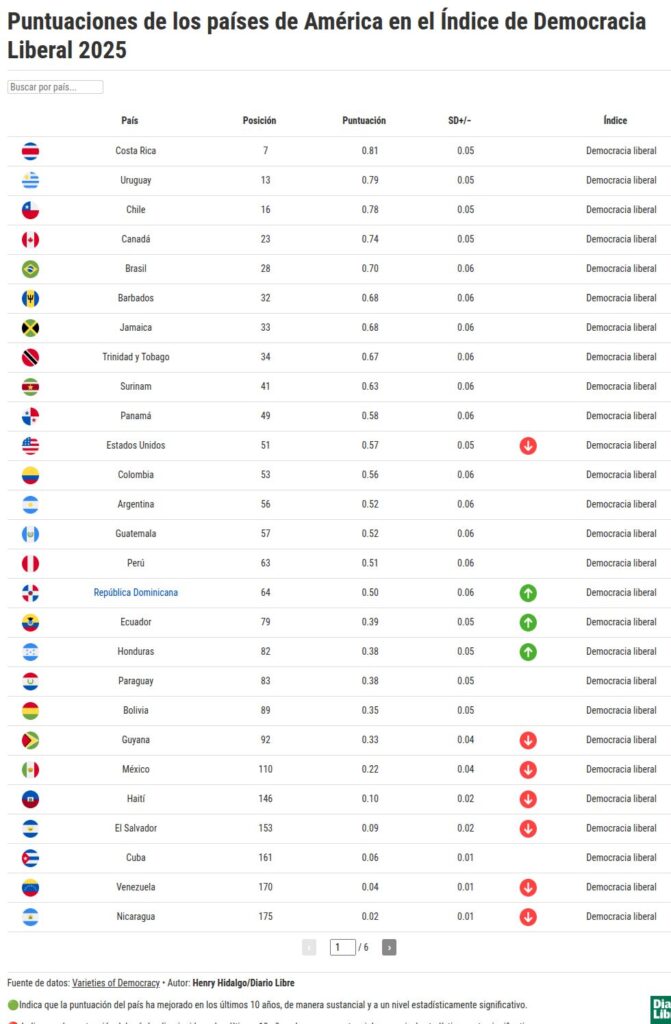Open Varieties of Democracy source link
The width and height of the screenshot is (671, 1024).
117,983
